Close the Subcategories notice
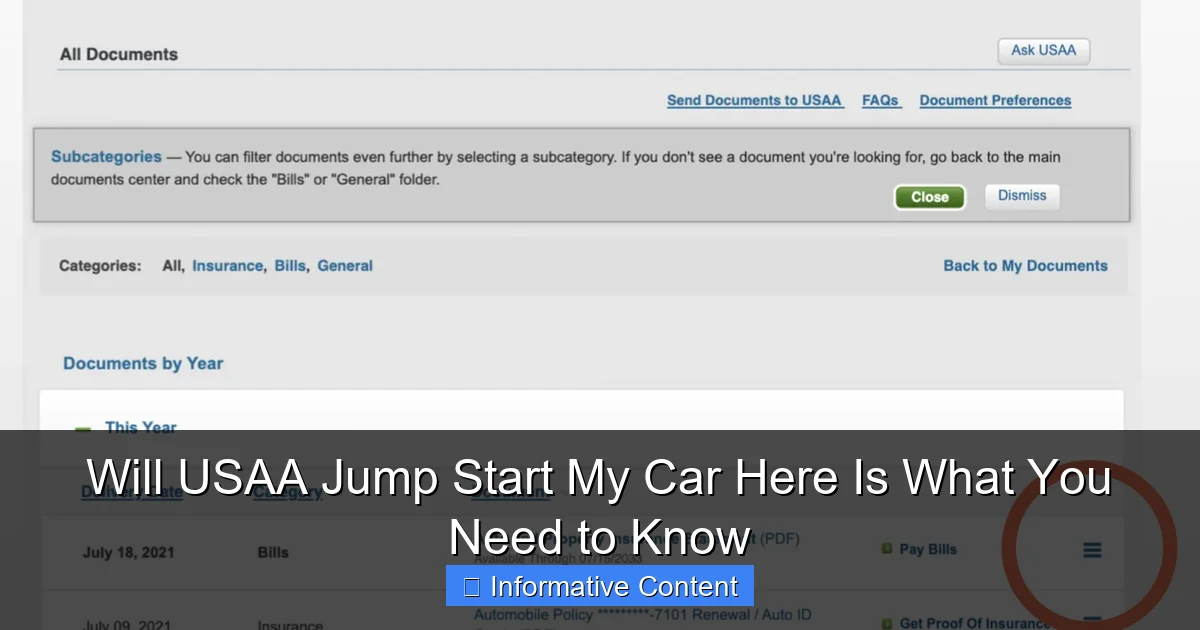The width and height of the screenshot is (1200, 630). click(929, 196)
